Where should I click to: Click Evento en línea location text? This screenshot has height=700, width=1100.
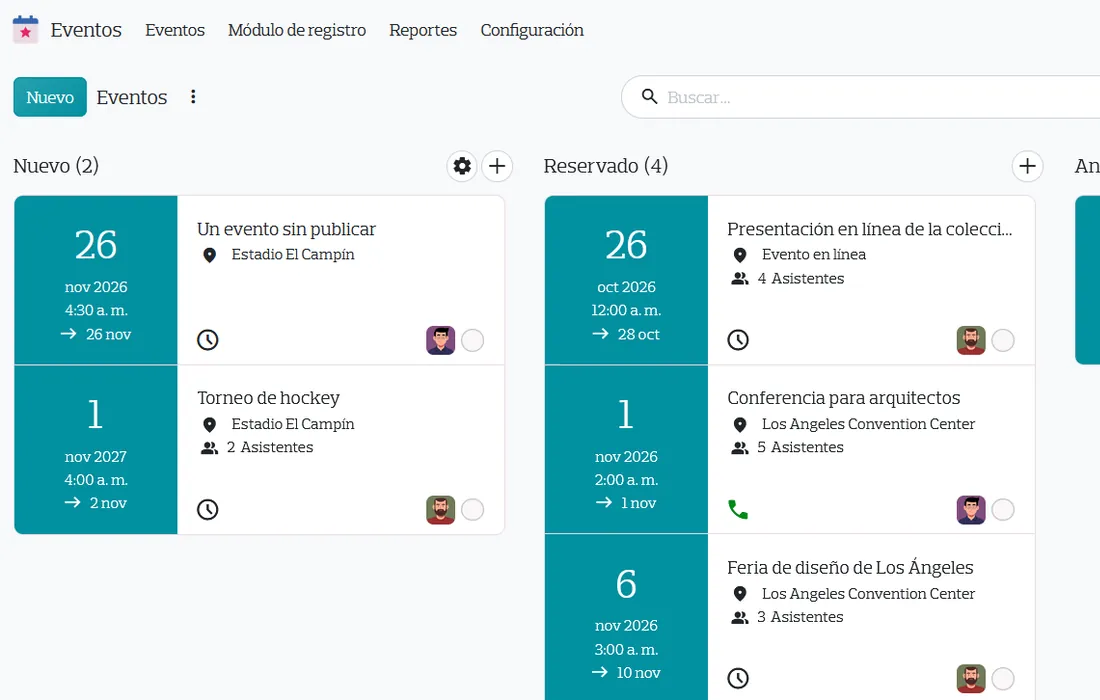point(814,255)
